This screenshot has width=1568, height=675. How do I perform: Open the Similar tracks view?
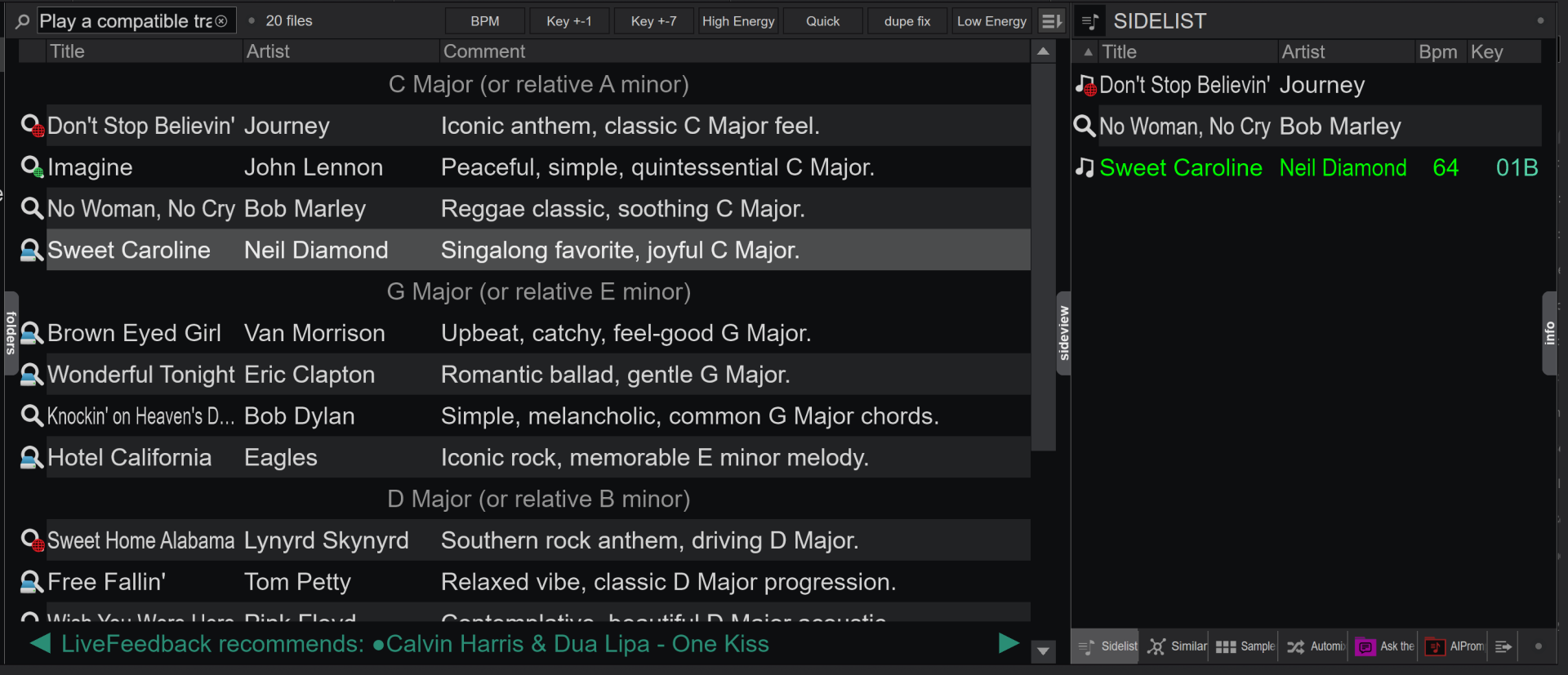pos(1177,646)
